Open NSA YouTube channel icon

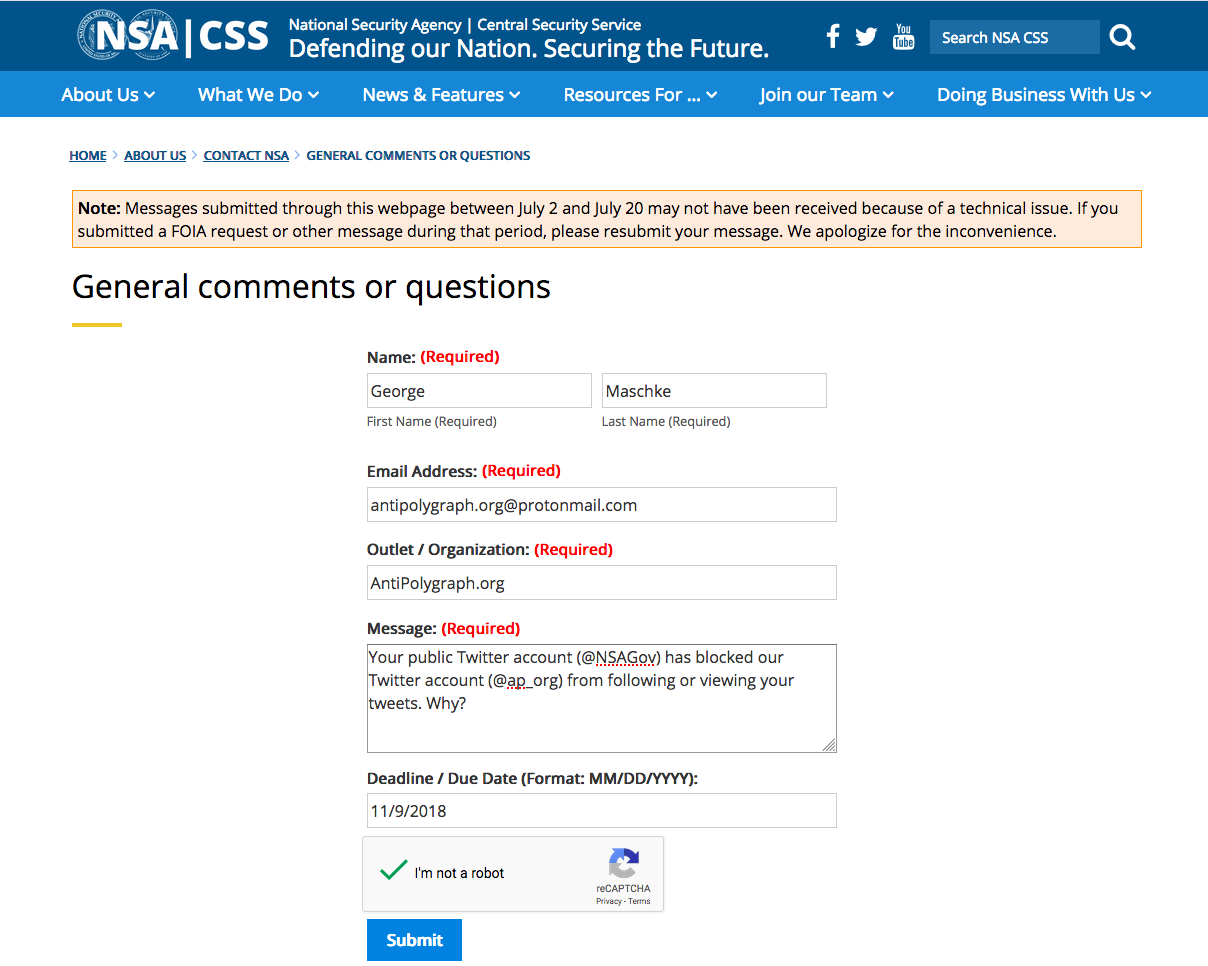[x=903, y=37]
